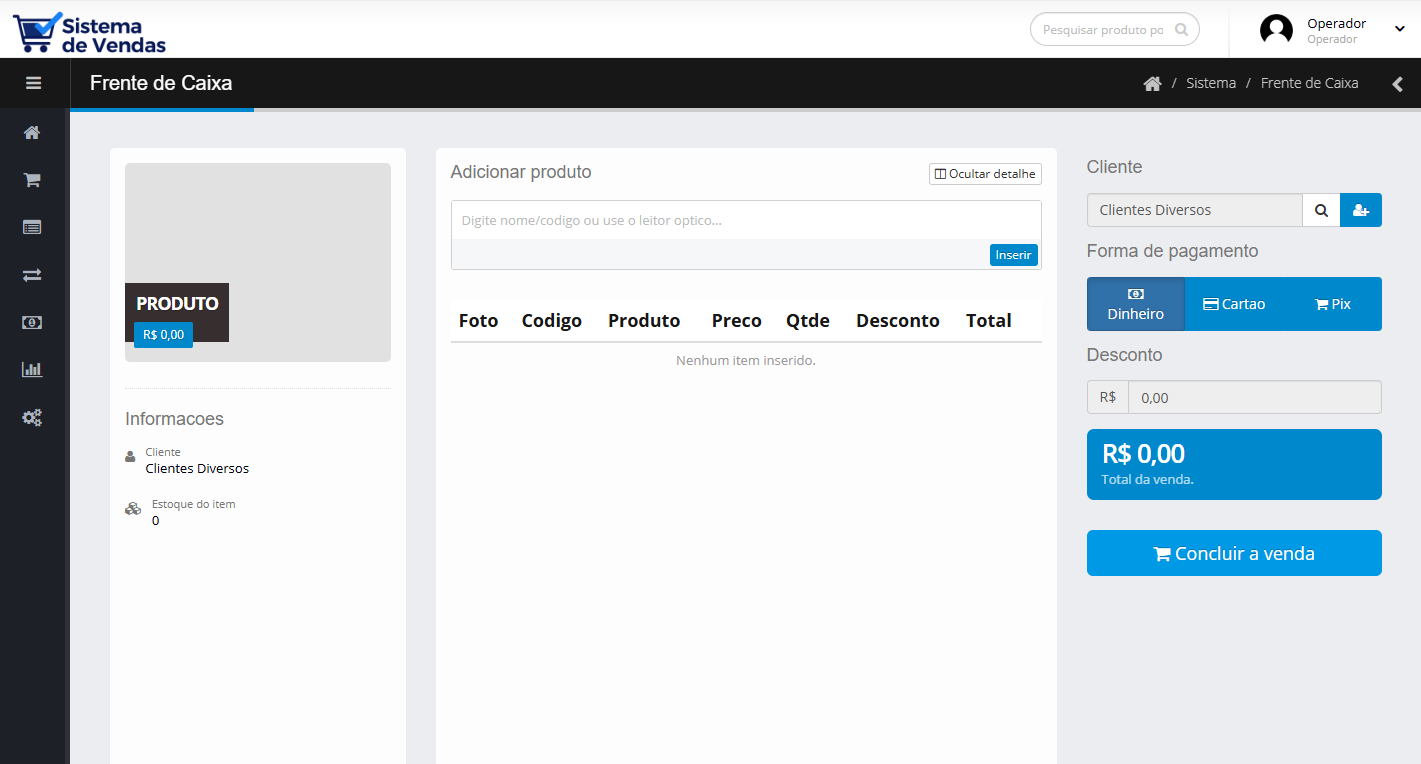Open the bar chart reports sidebar icon
This screenshot has width=1421, height=764.
coord(32,369)
